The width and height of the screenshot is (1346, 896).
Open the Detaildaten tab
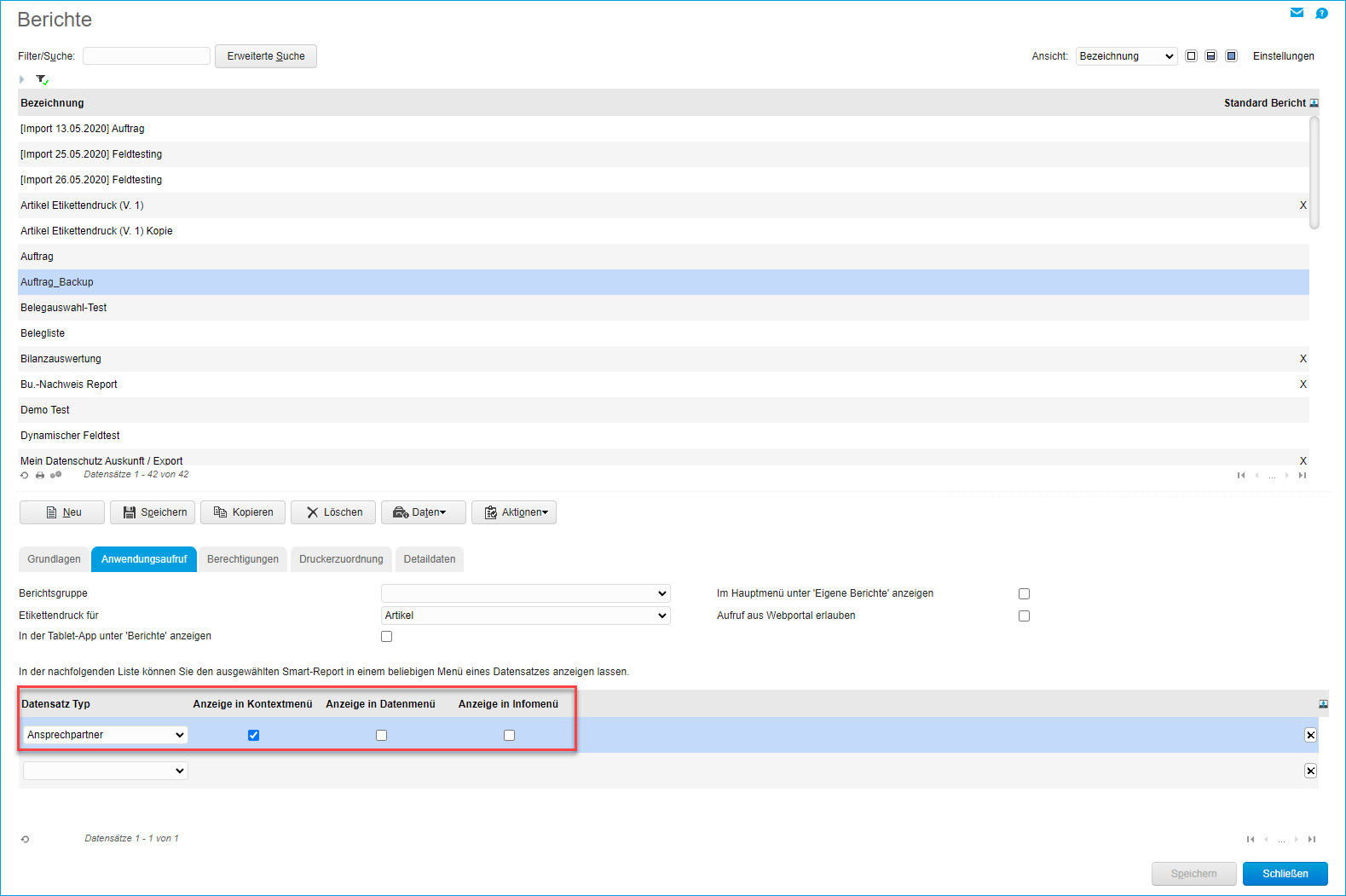(x=430, y=559)
